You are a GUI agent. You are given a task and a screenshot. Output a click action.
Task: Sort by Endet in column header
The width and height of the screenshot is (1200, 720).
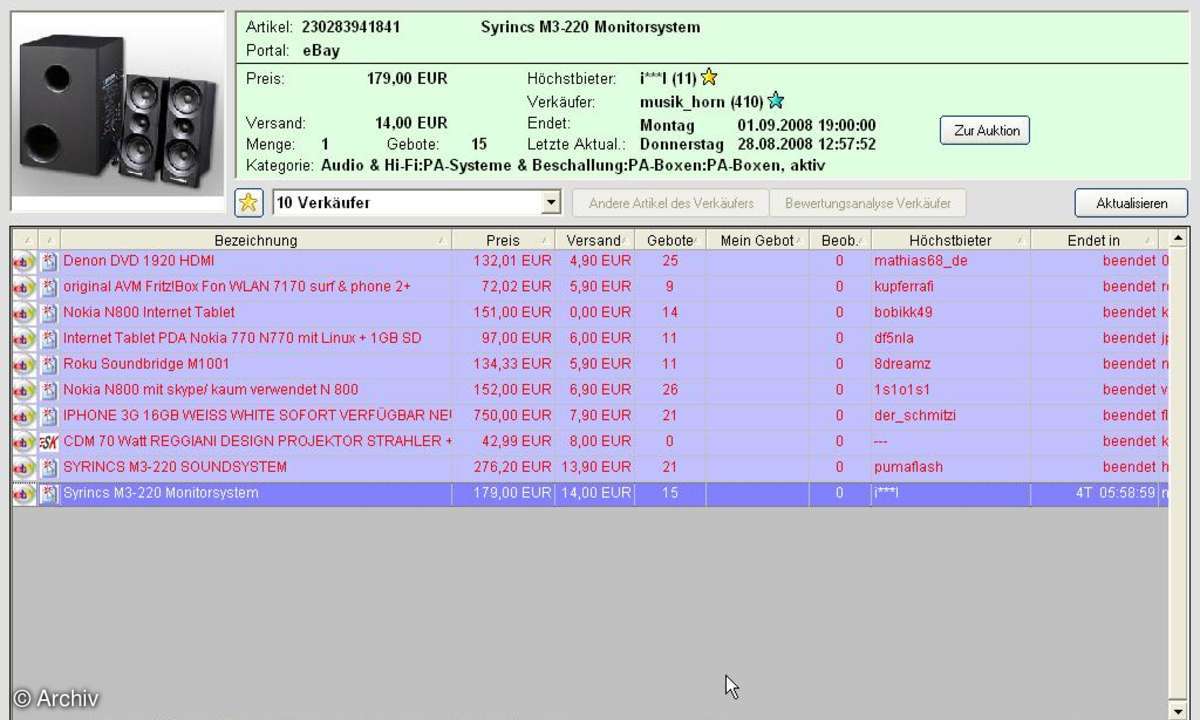point(1094,240)
